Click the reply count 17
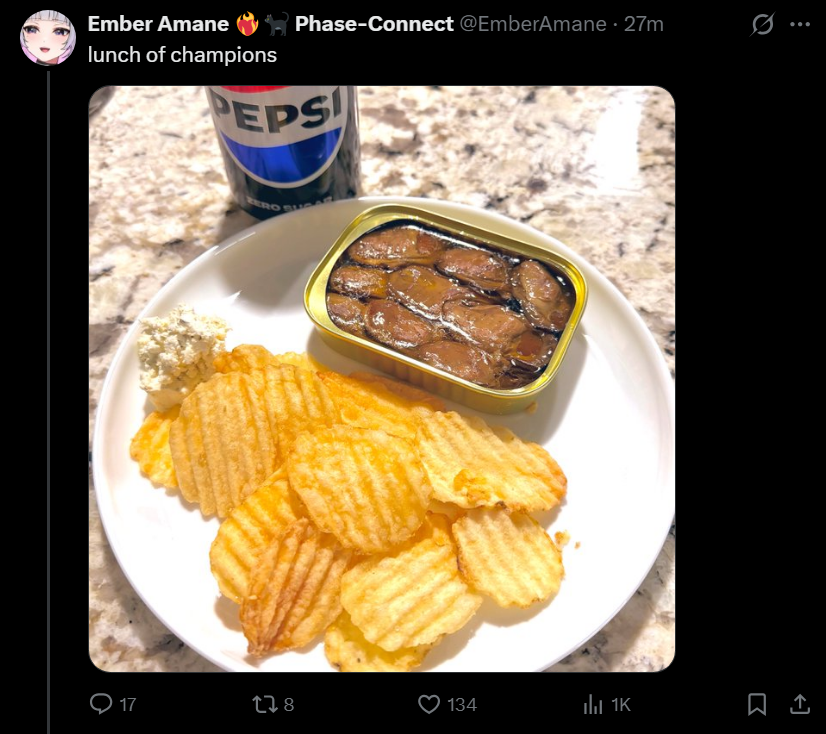The height and width of the screenshot is (734, 826). (x=128, y=704)
